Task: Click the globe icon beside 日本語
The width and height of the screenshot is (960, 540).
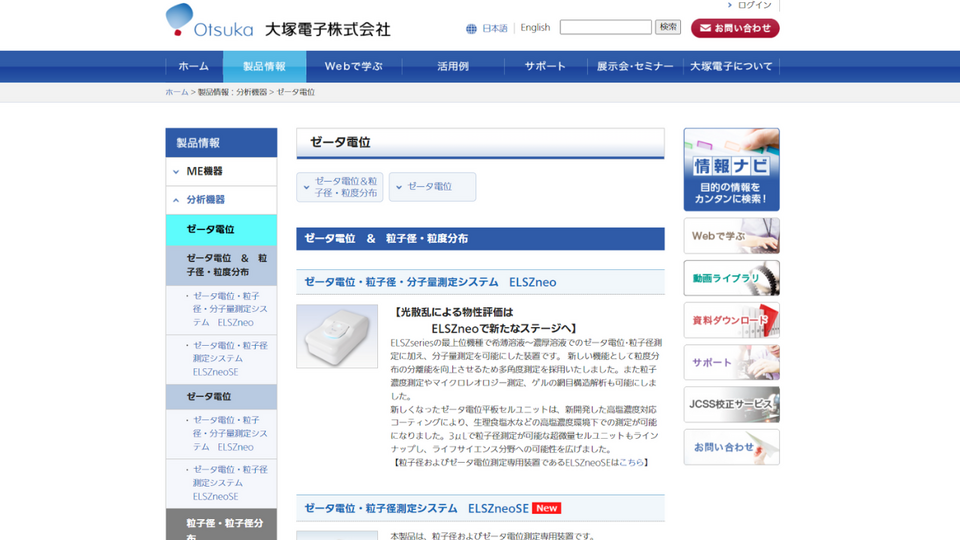Action: click(471, 29)
